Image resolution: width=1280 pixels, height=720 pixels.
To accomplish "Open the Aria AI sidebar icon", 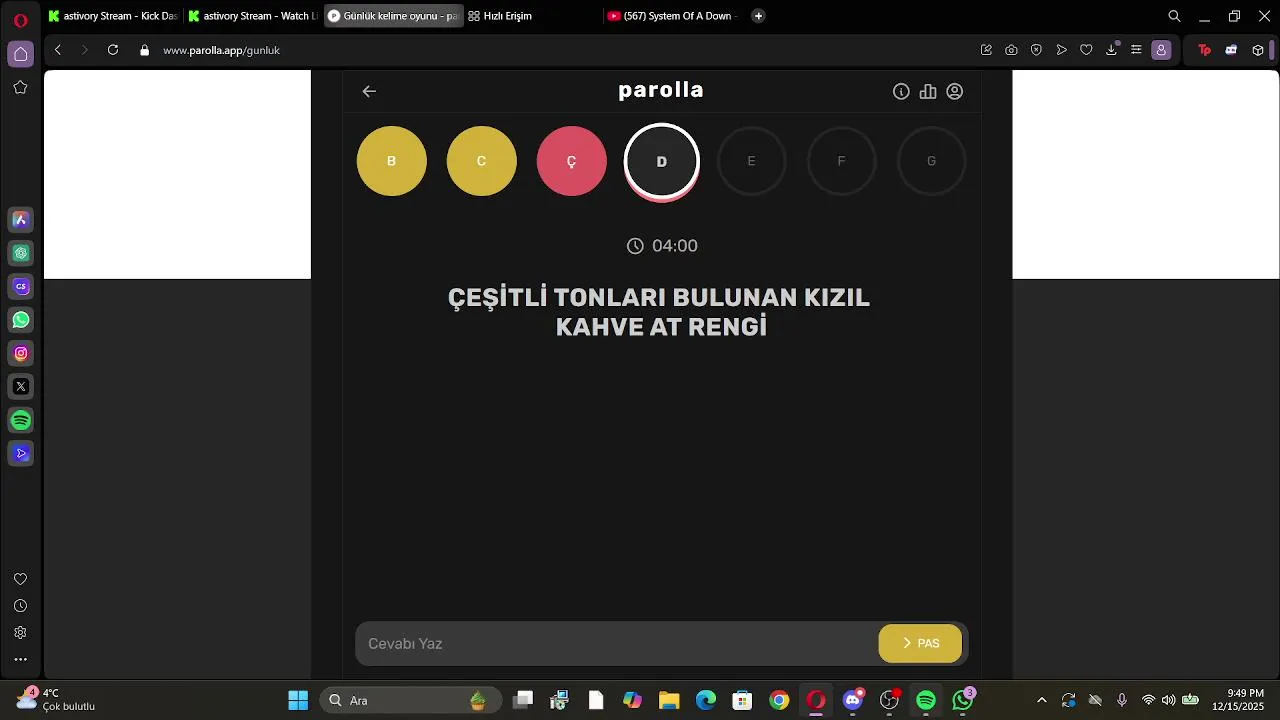I will coord(21,220).
